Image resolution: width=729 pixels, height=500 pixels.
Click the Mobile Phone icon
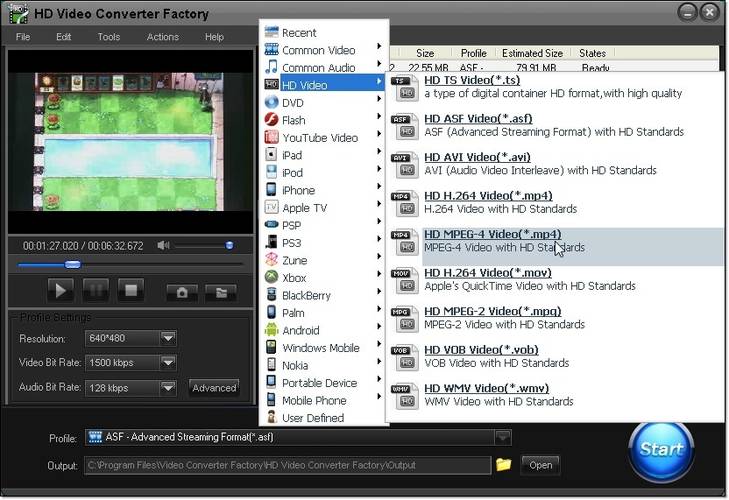pos(272,400)
